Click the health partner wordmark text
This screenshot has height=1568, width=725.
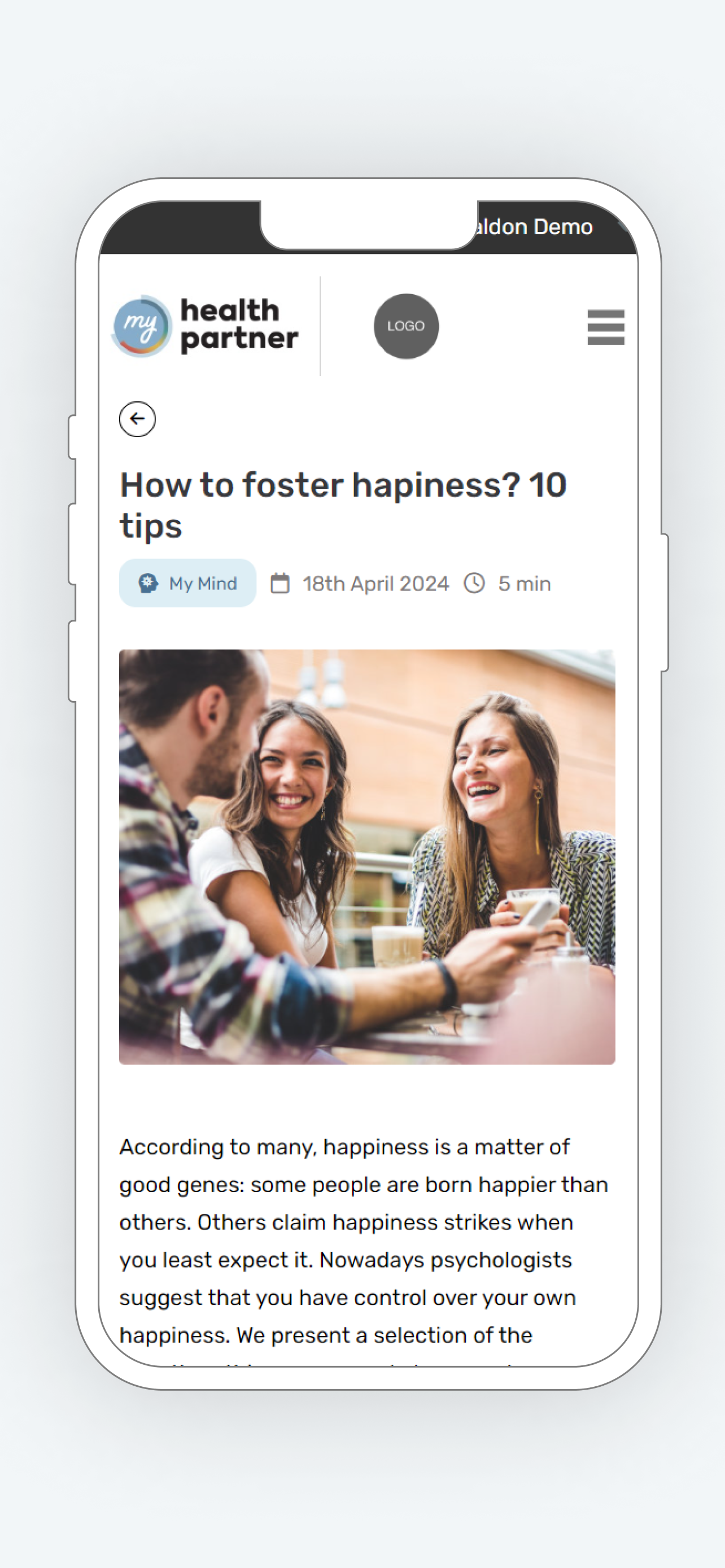coord(239,325)
